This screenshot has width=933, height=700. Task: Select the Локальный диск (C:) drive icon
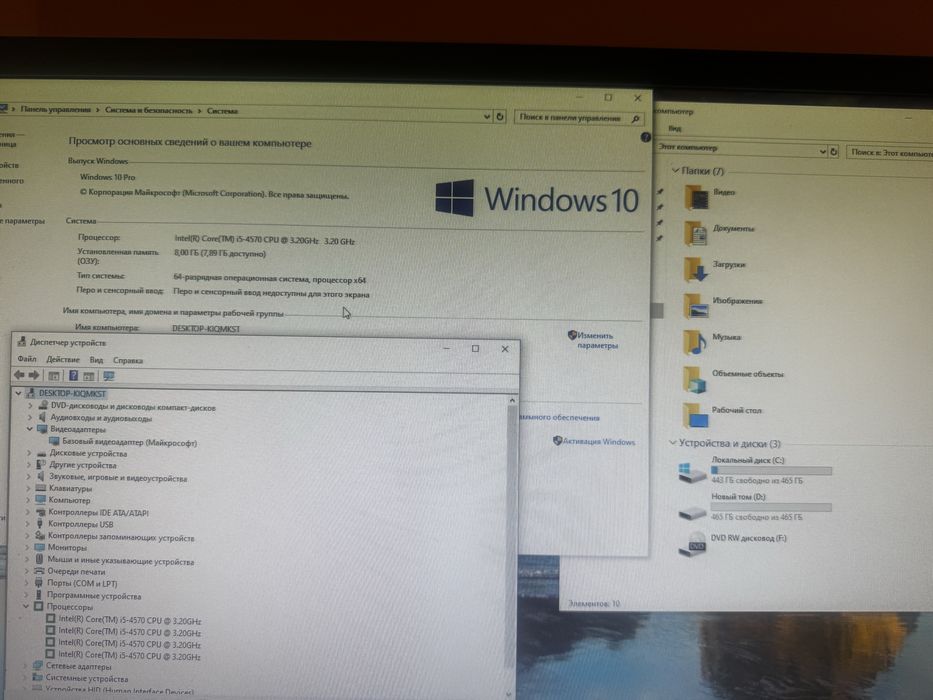[691, 472]
